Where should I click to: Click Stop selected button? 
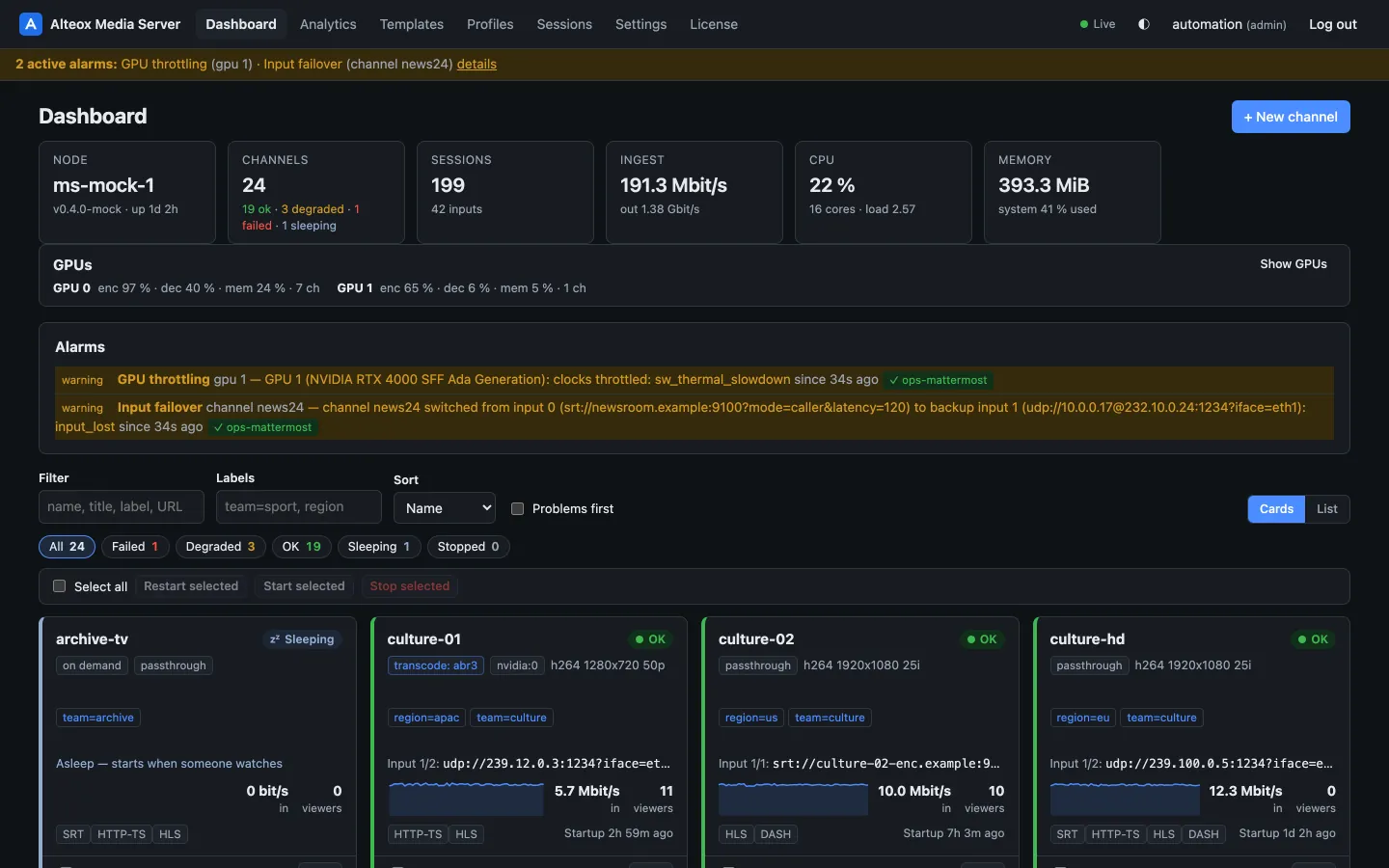(410, 586)
